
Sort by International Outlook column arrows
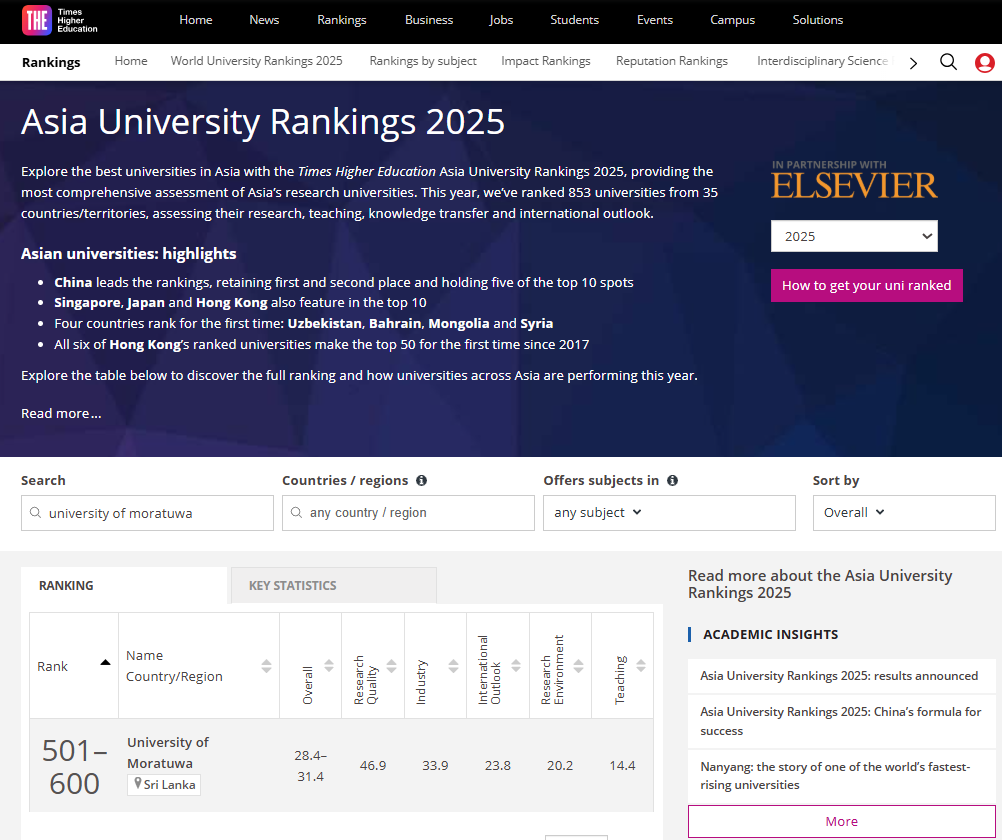tap(516, 665)
